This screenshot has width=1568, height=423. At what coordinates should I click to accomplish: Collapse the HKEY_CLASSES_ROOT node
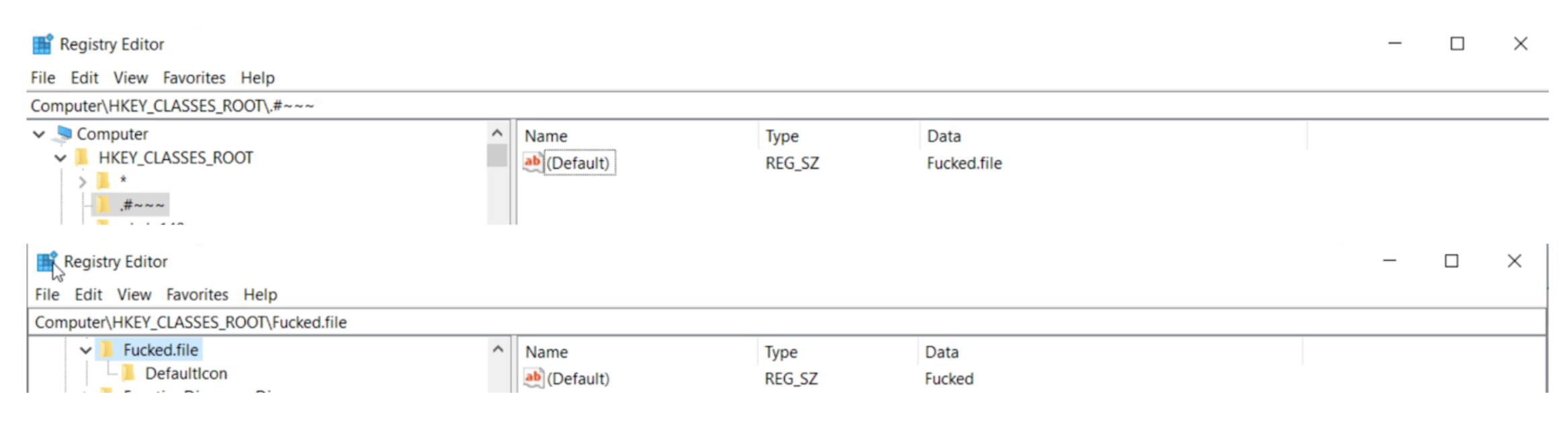point(60,157)
